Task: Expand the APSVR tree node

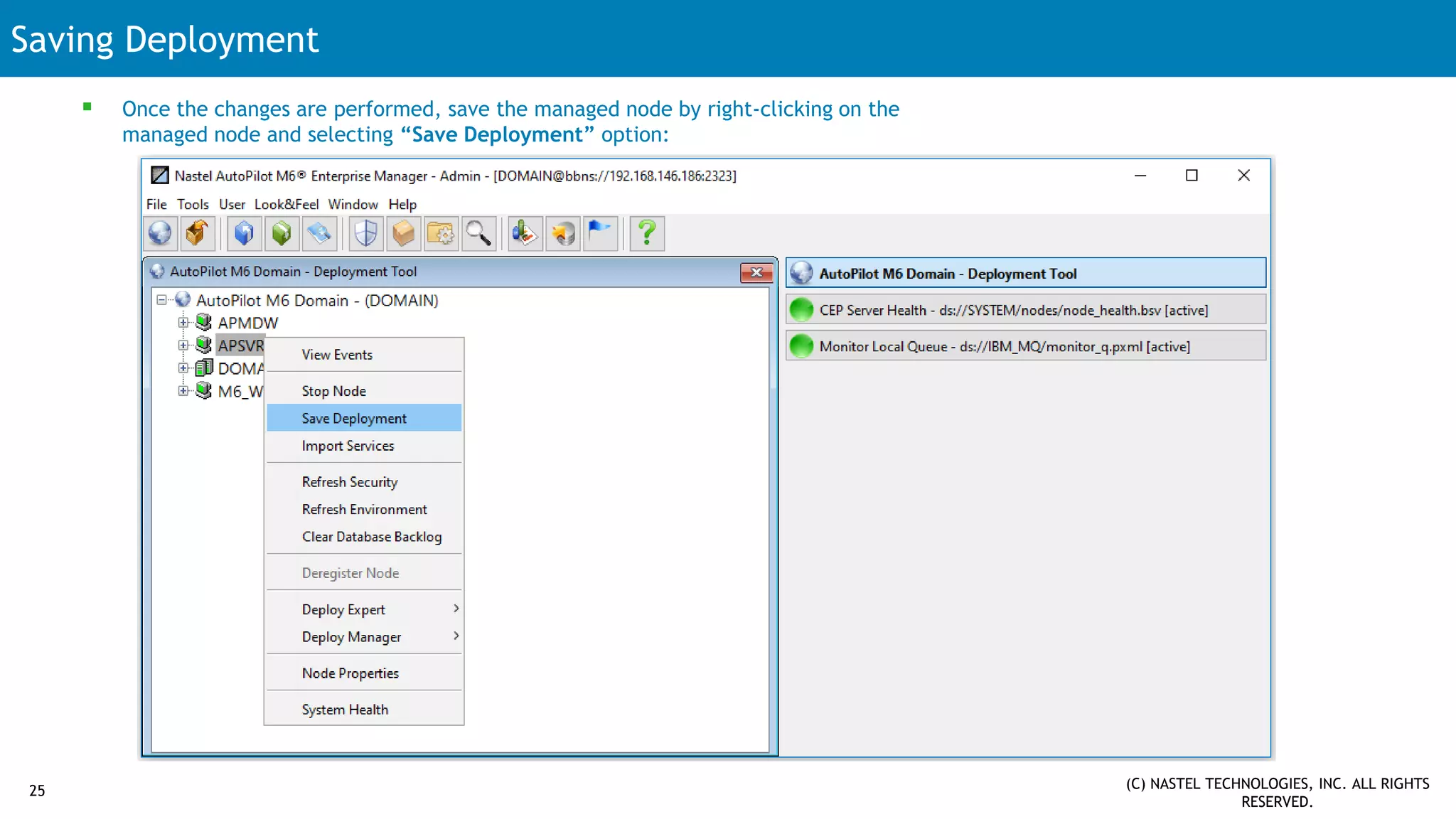Action: click(x=183, y=346)
